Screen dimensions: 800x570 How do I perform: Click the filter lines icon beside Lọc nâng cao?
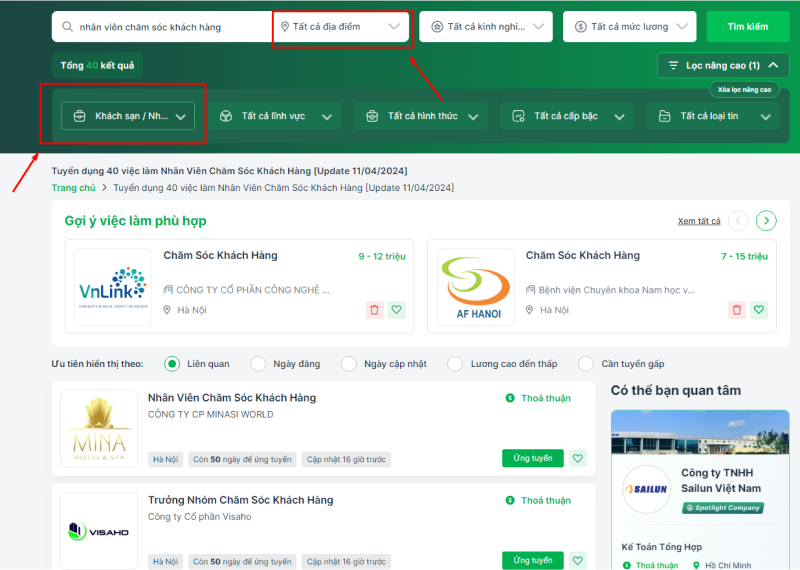click(673, 65)
